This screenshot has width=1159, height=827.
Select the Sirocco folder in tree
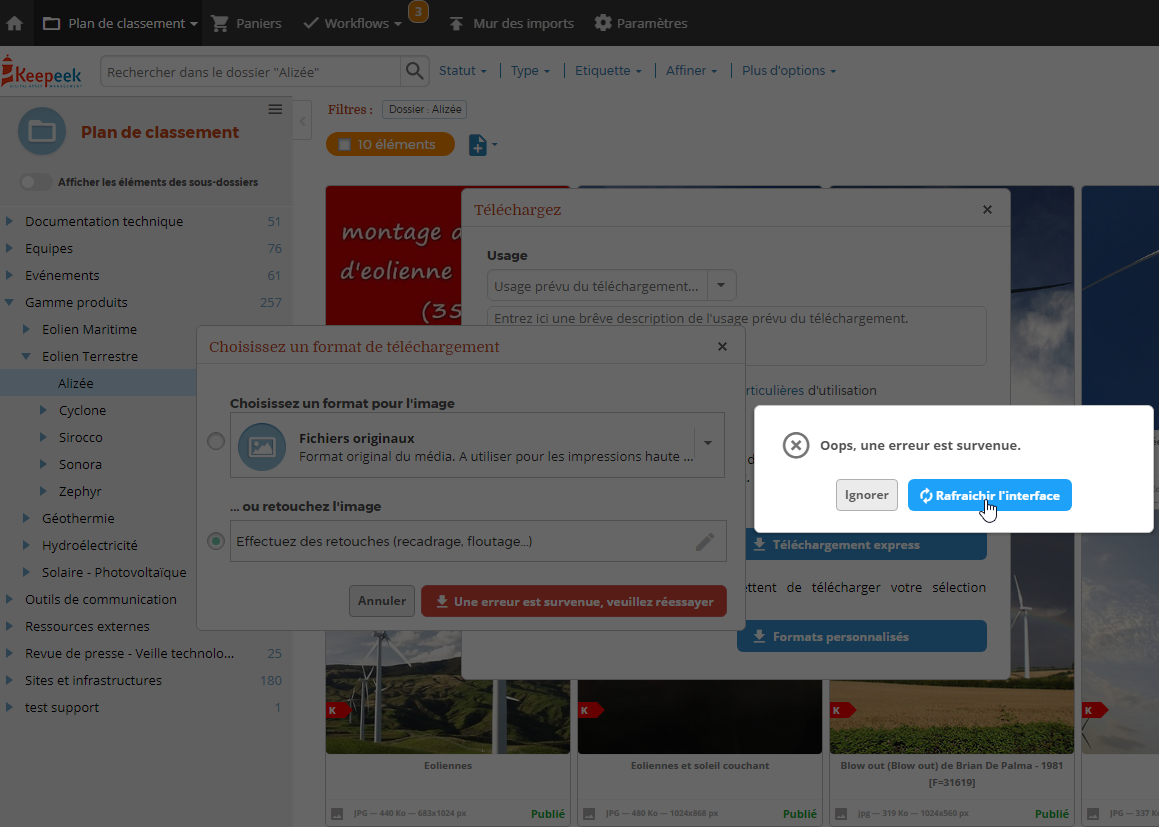click(81, 438)
